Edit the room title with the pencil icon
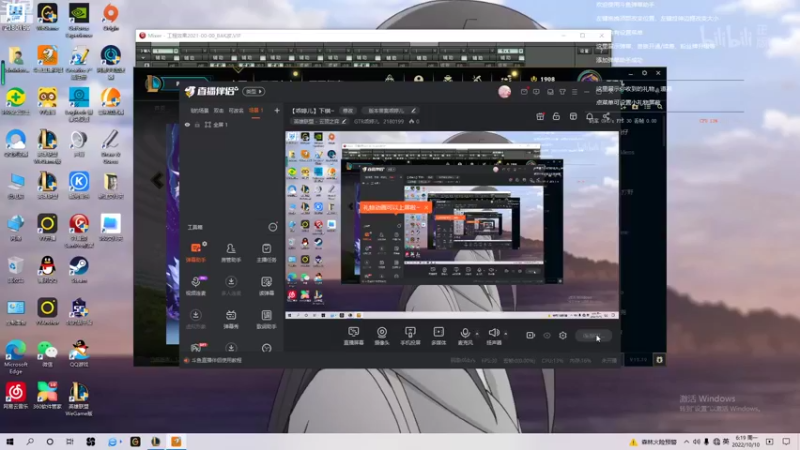The height and width of the screenshot is (450, 800). [x=413, y=110]
